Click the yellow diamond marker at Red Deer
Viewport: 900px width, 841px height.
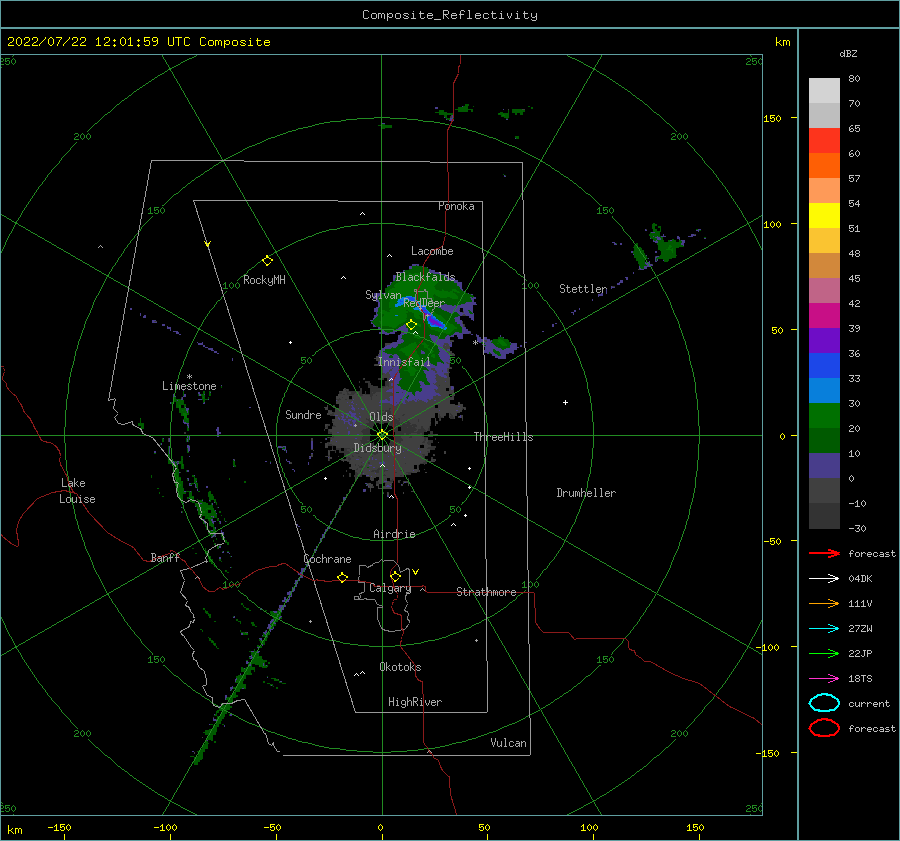411,325
